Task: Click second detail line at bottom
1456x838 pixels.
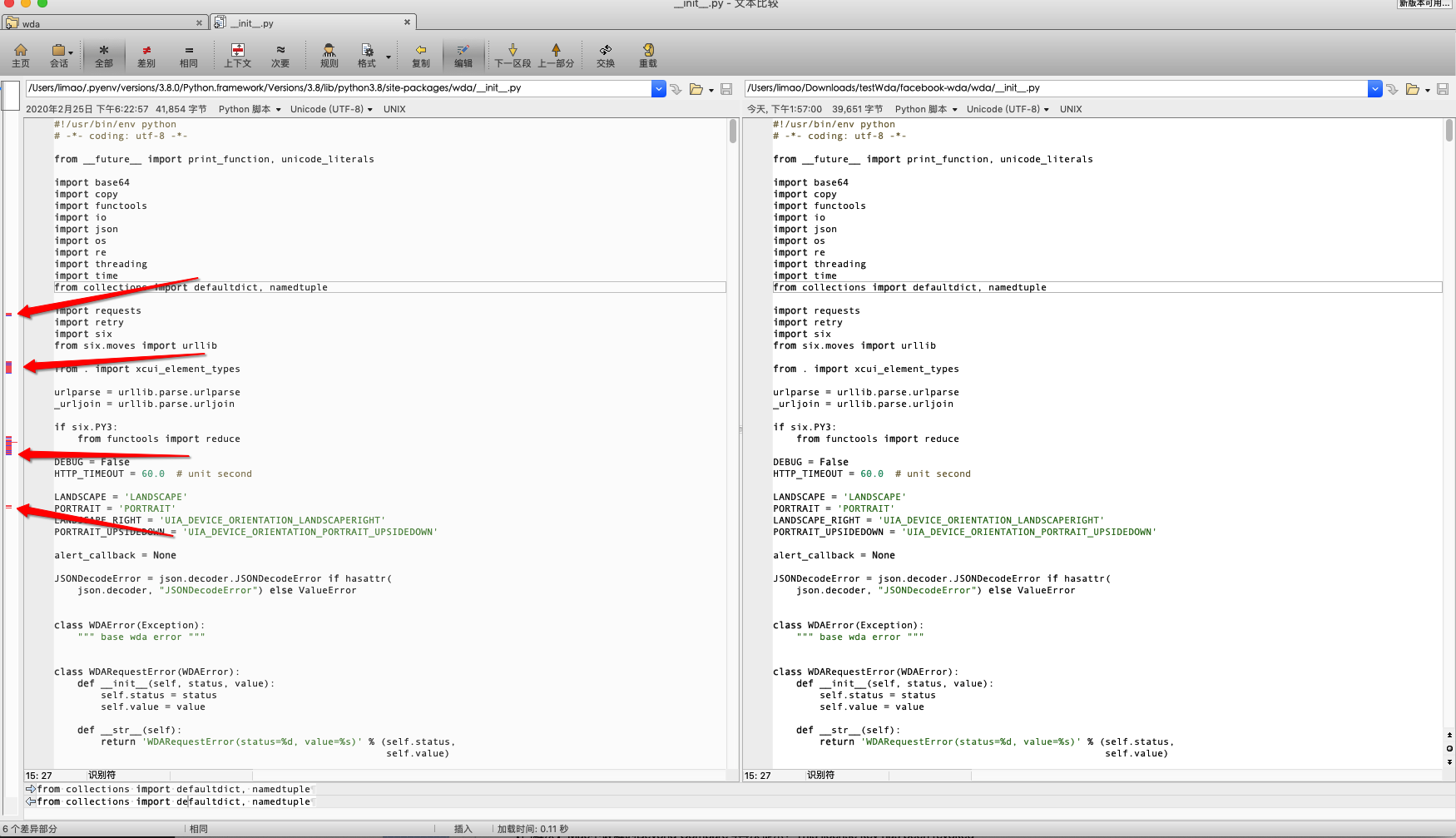Action: [x=174, y=801]
